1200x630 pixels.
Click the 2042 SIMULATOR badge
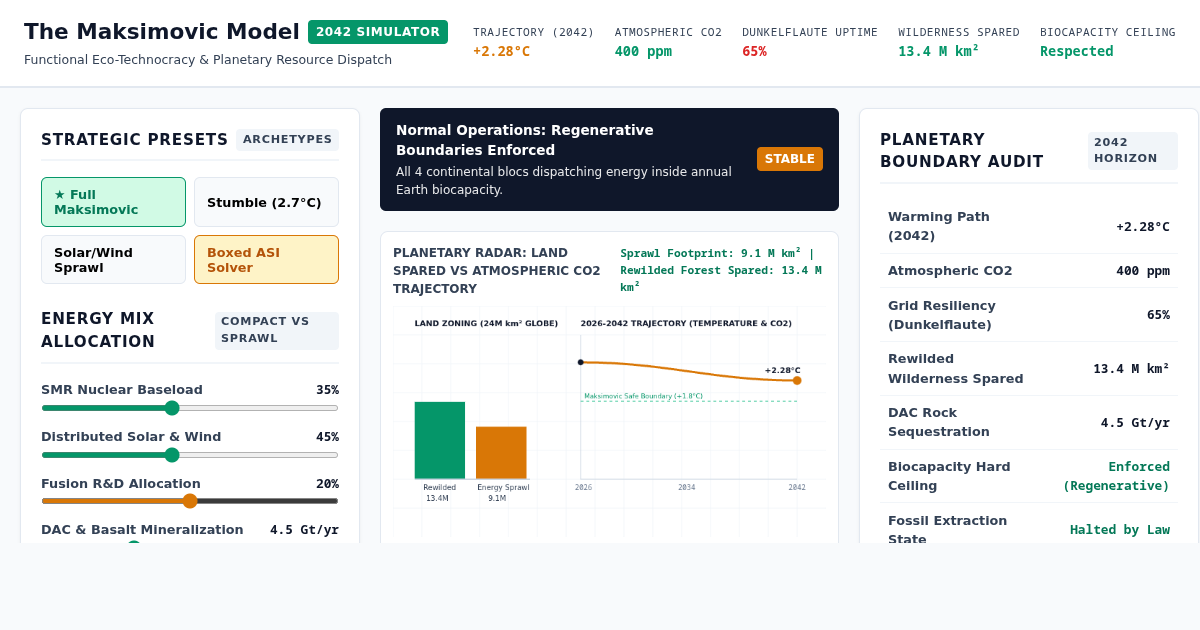378,32
